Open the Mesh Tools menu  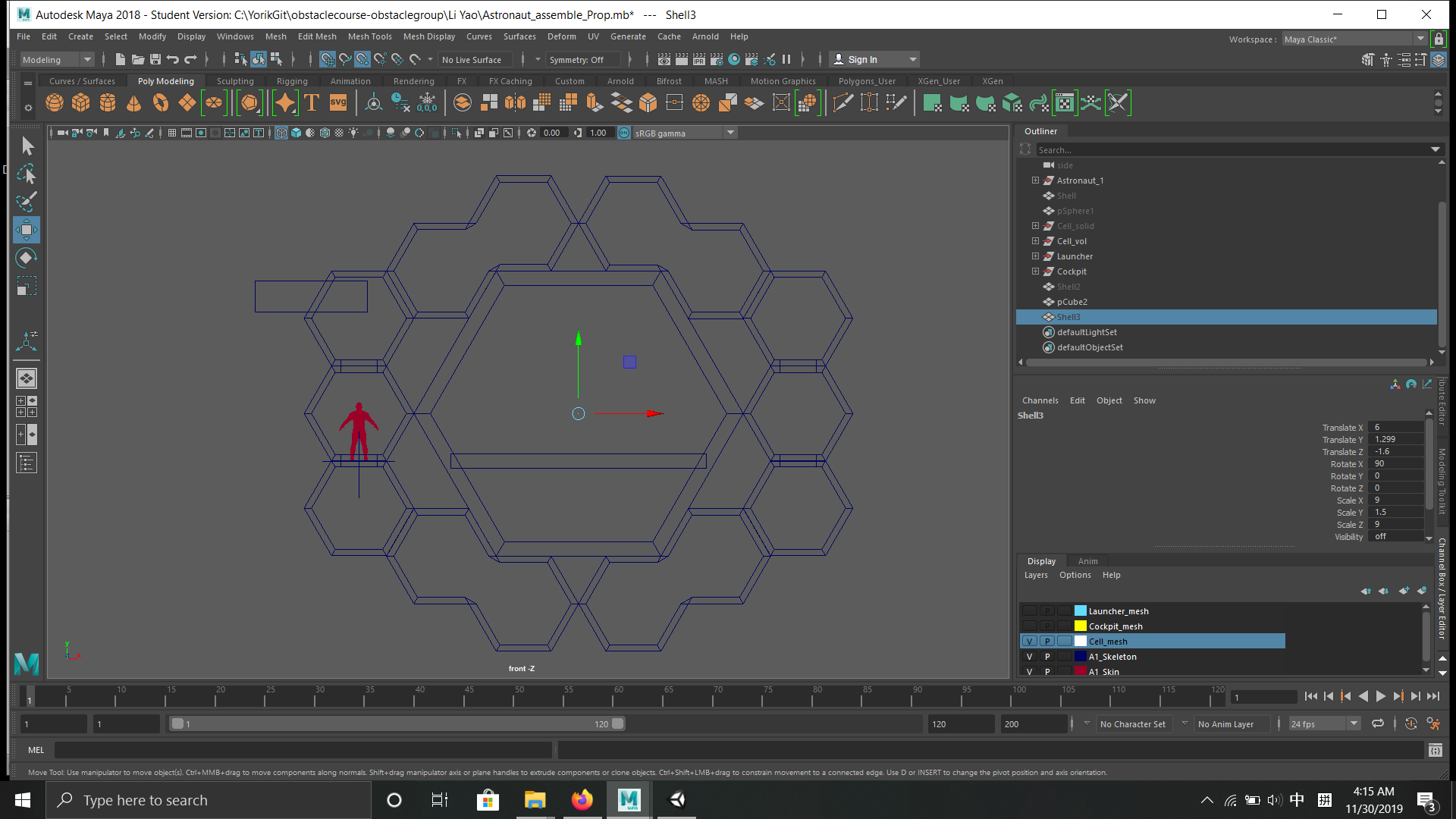point(369,36)
